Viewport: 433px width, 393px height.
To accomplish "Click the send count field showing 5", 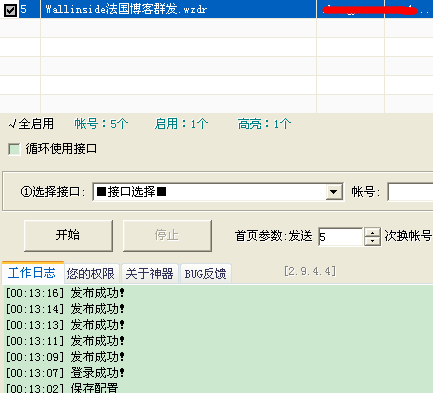I will [x=340, y=237].
